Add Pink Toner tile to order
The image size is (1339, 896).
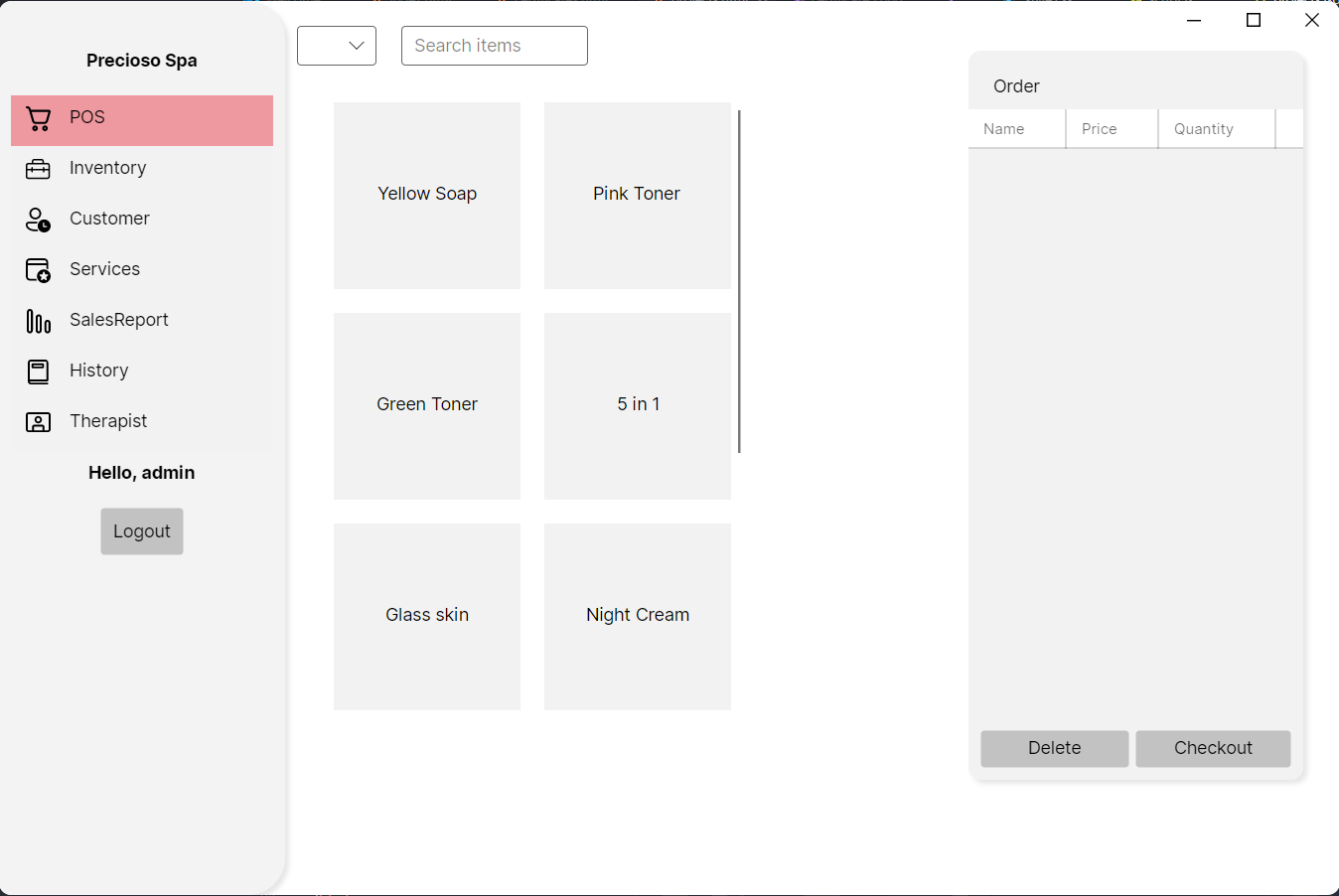pos(637,195)
